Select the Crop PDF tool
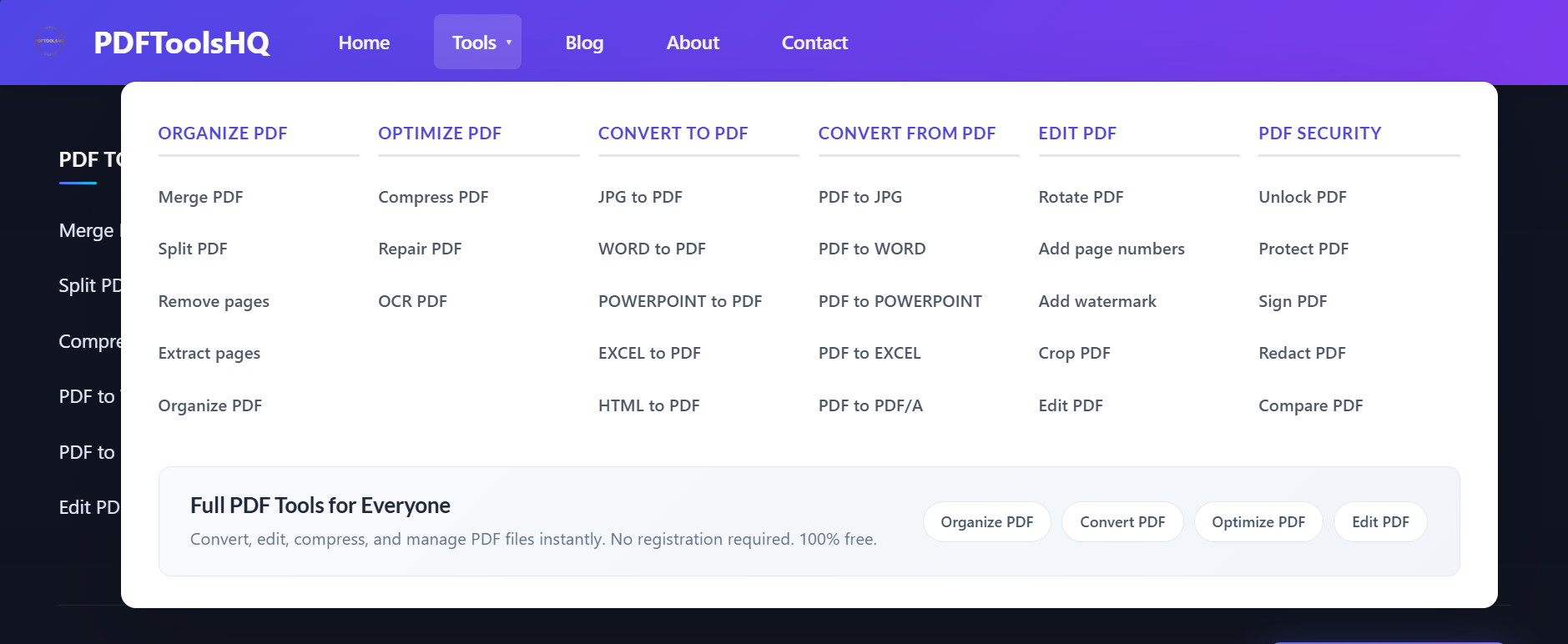Screen dimensions: 1568x644 (x=1074, y=353)
